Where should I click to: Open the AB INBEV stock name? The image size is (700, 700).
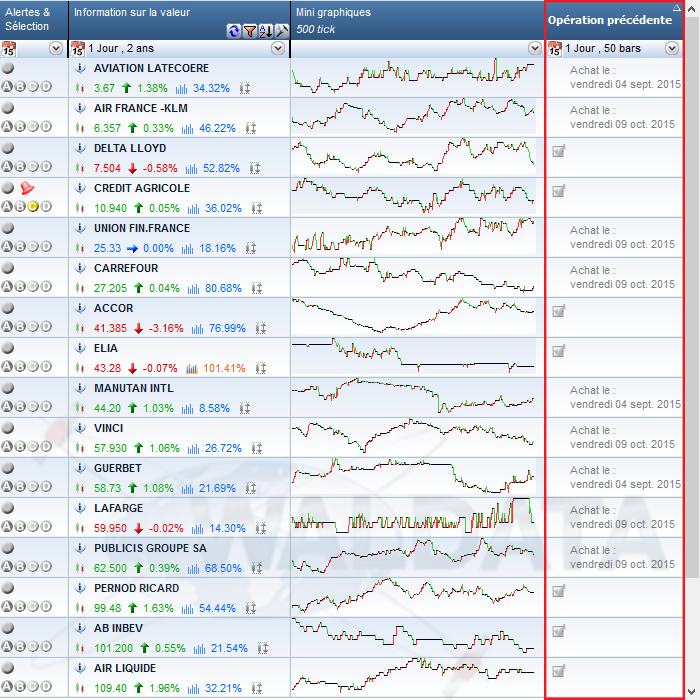pyautogui.click(x=118, y=628)
